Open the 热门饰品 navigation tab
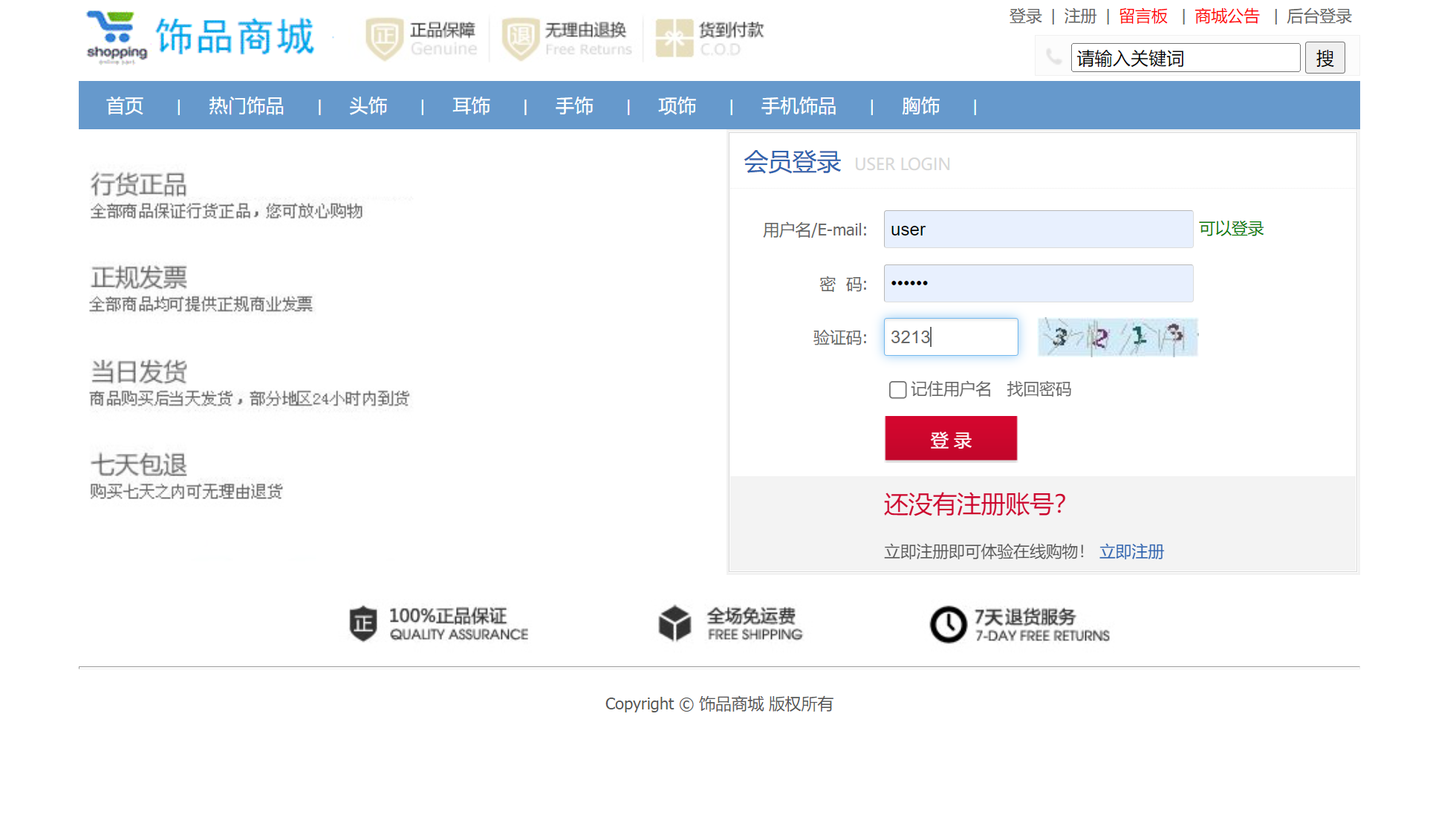 [x=247, y=105]
